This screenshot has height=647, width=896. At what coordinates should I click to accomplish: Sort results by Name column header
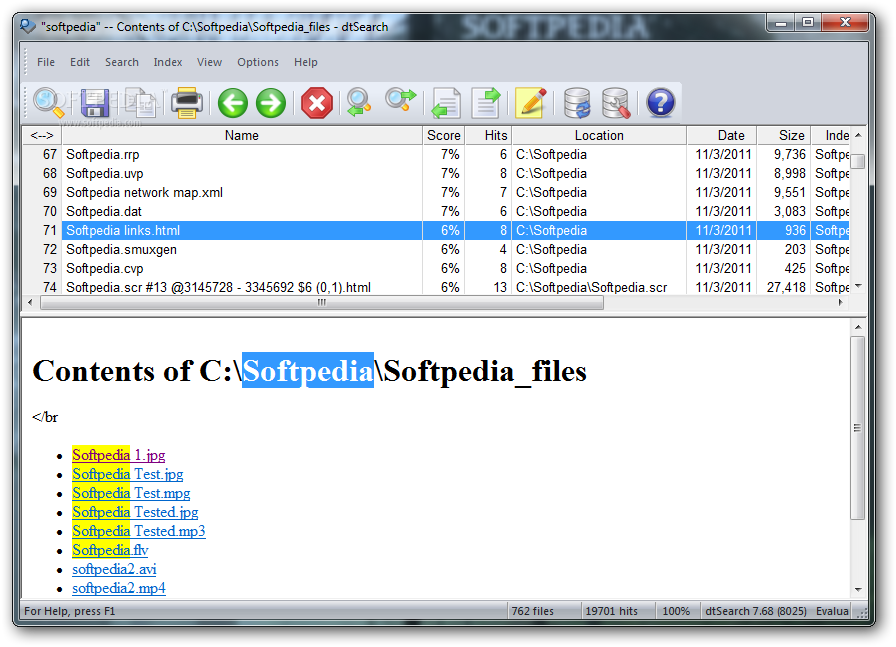tap(242, 135)
